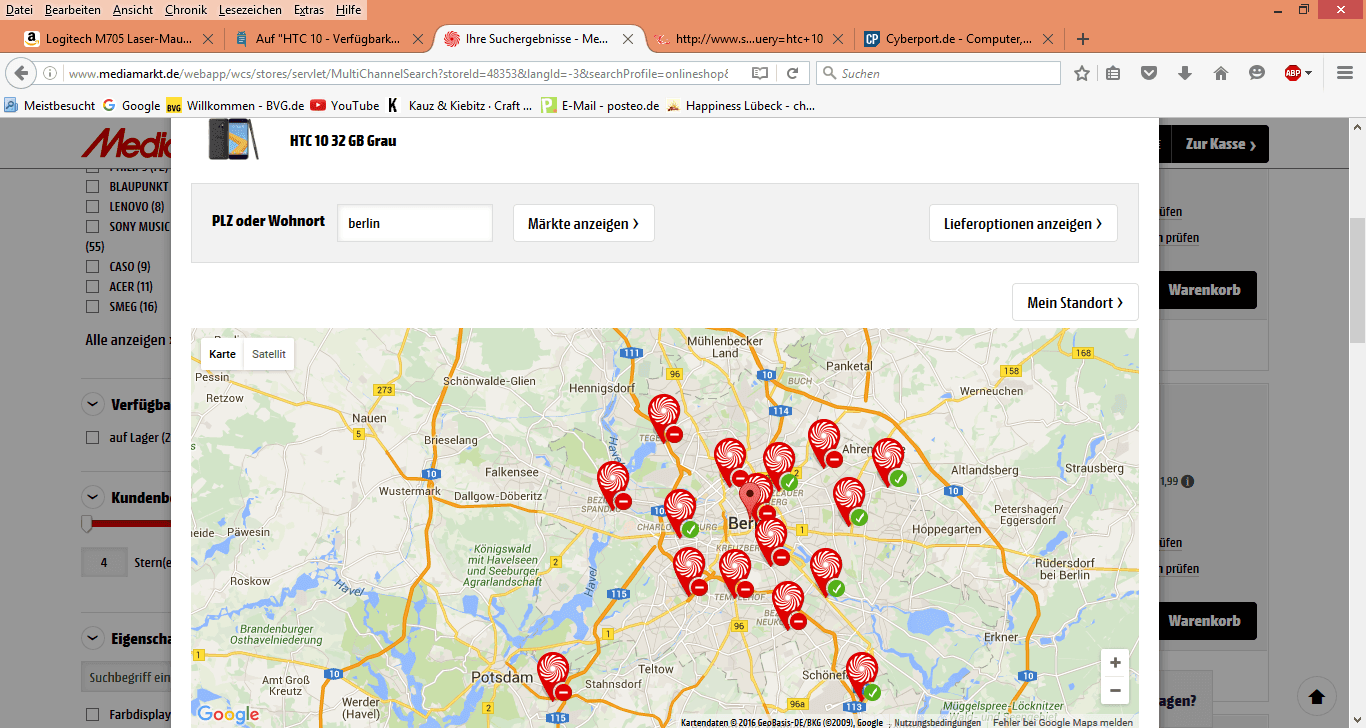This screenshot has height=728, width=1366.
Task: Open the Chronik menu
Action: click(186, 9)
